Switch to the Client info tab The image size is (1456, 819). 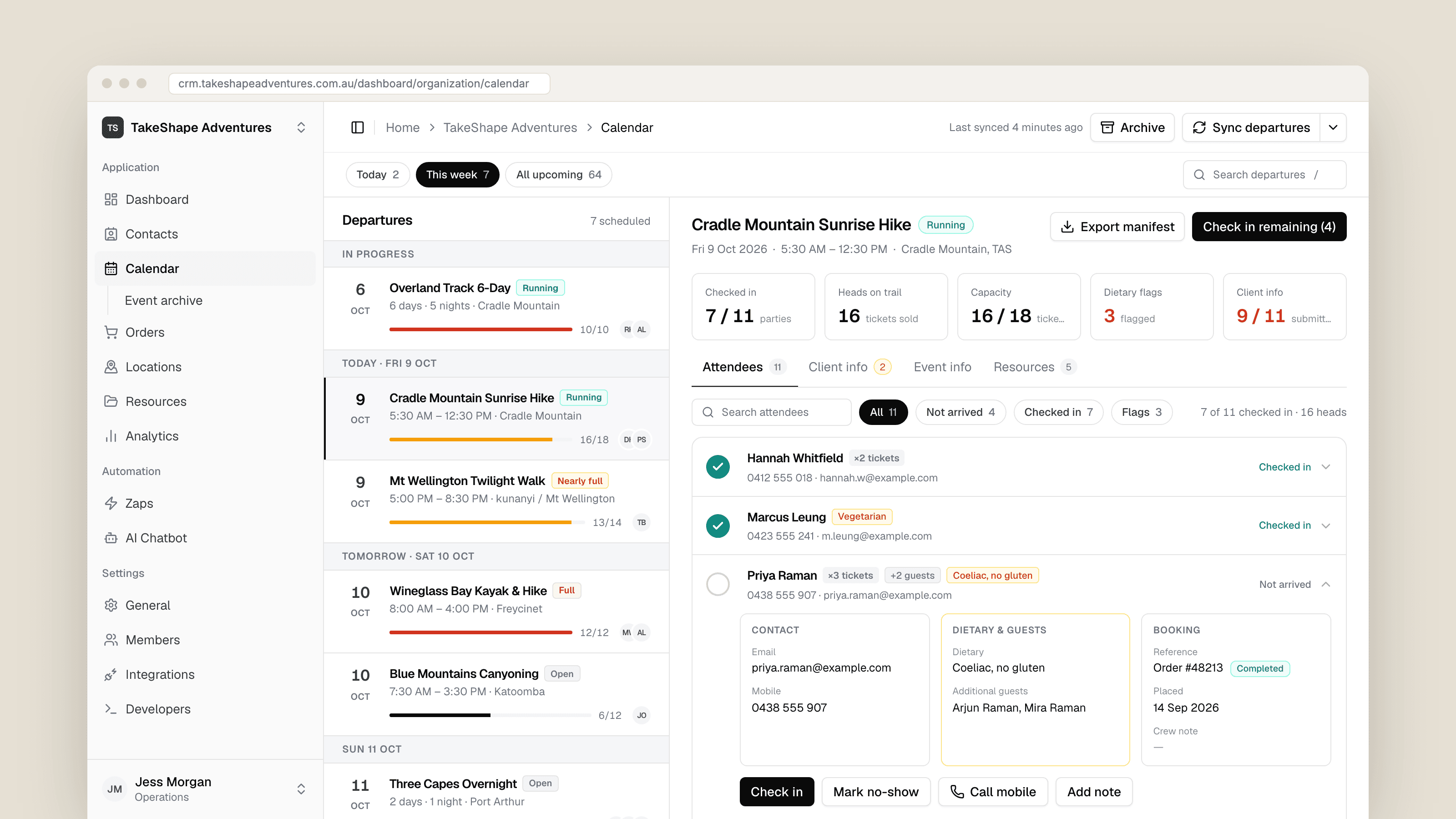point(849,367)
